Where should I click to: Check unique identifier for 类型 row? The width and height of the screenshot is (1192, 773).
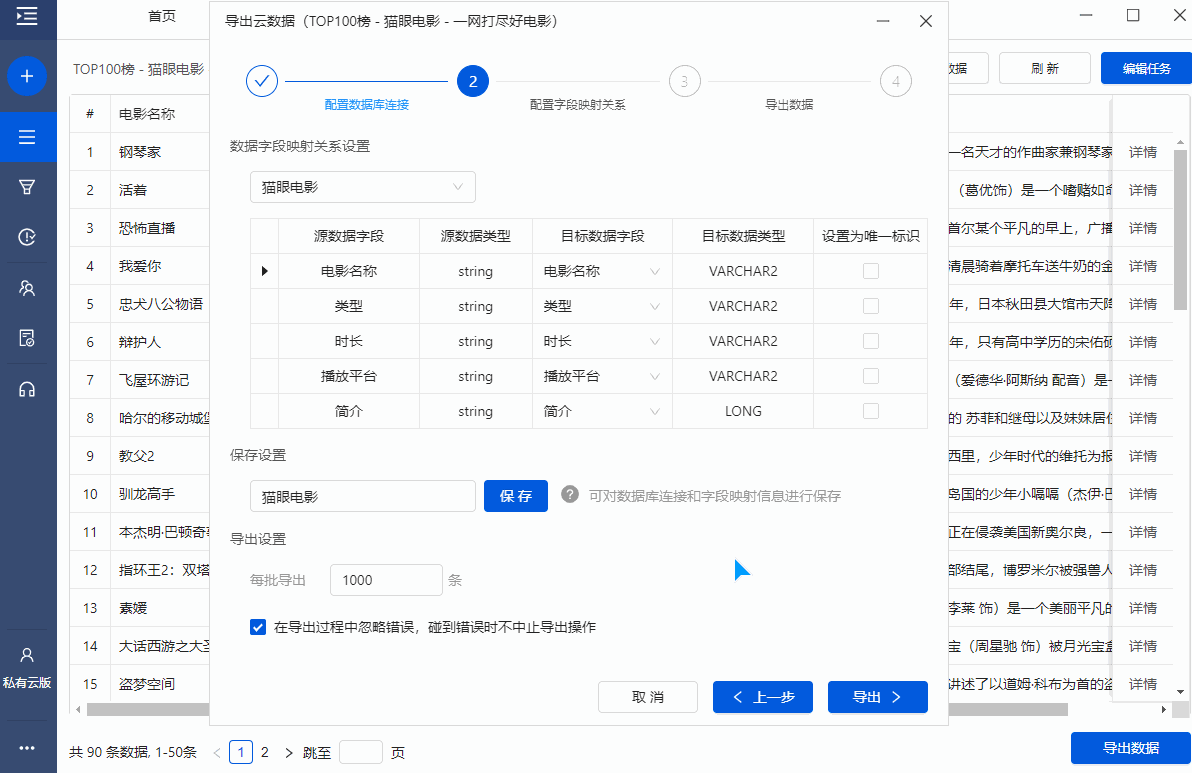click(x=871, y=306)
